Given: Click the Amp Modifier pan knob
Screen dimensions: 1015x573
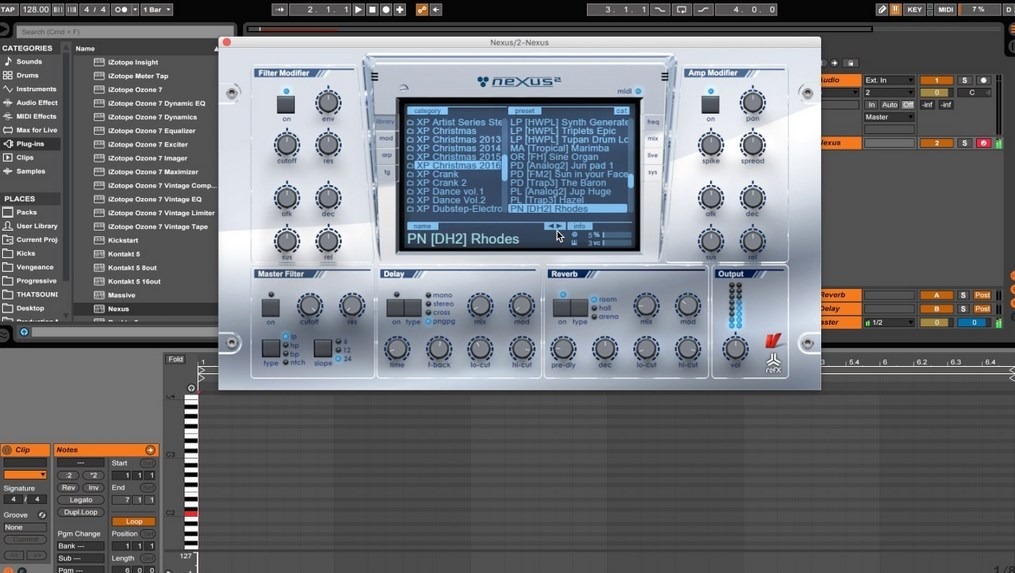Looking at the screenshot, I should (x=752, y=102).
